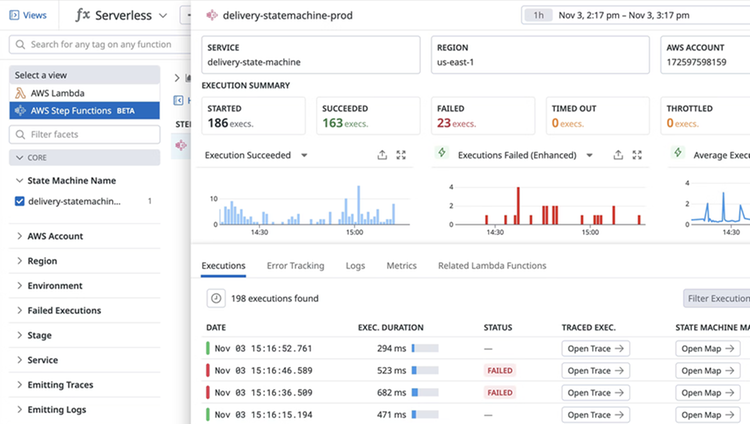Click the delivery-statemachine-prod step function icon
This screenshot has width=750, height=424.
(x=211, y=15)
